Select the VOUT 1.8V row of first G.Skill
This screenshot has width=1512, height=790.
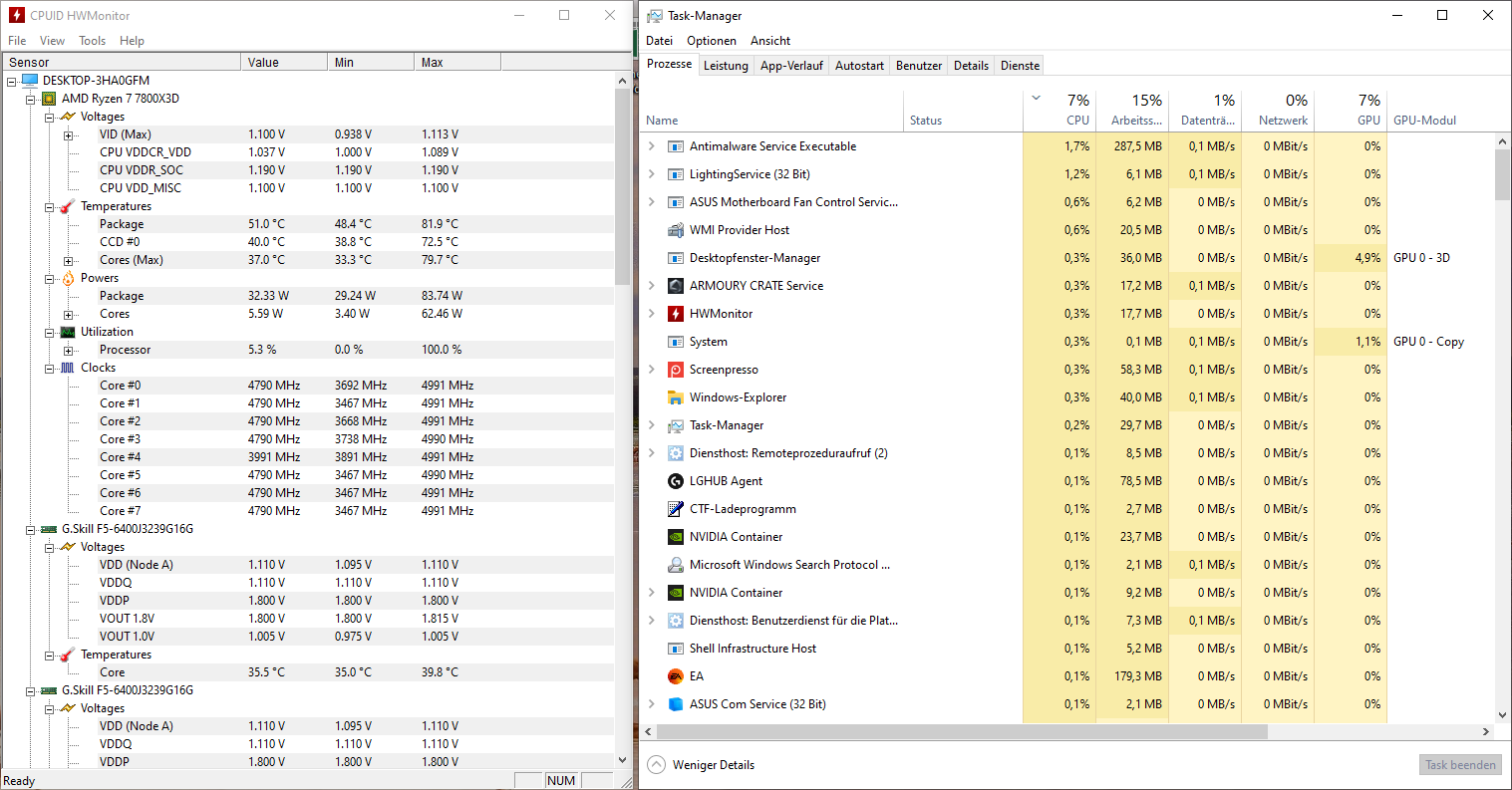pyautogui.click(x=307, y=619)
